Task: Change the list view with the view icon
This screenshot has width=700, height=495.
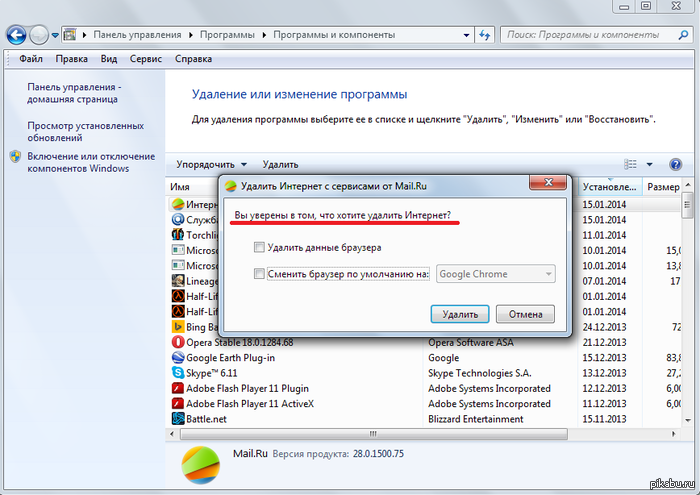Action: [630, 164]
